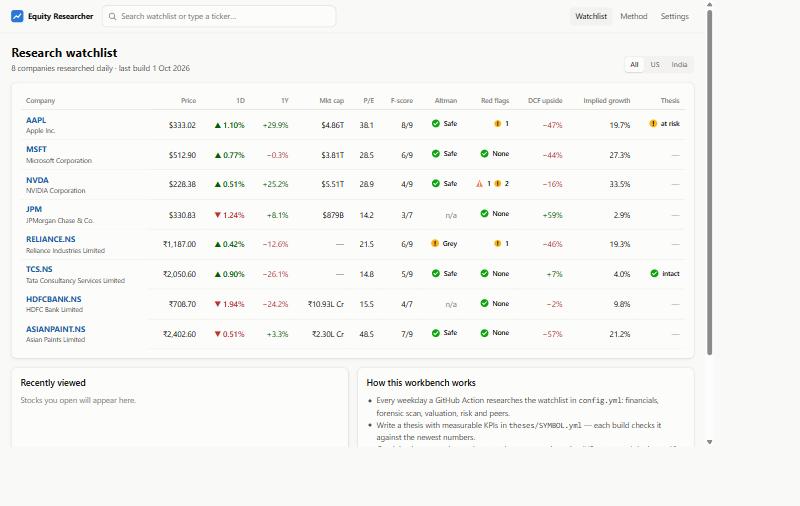Click TCS.NS 1Y change −26.1%
Image resolution: width=800 pixels, height=506 pixels.
pos(276,274)
